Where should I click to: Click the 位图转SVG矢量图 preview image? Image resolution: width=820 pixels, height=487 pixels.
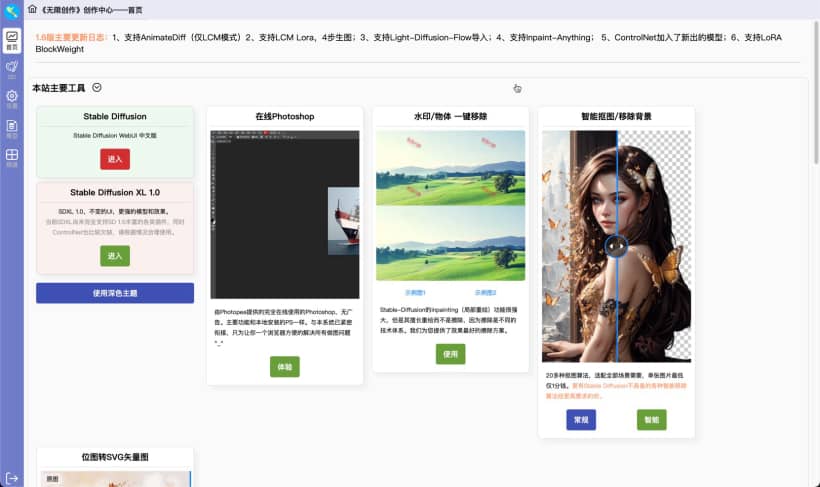coord(115,479)
